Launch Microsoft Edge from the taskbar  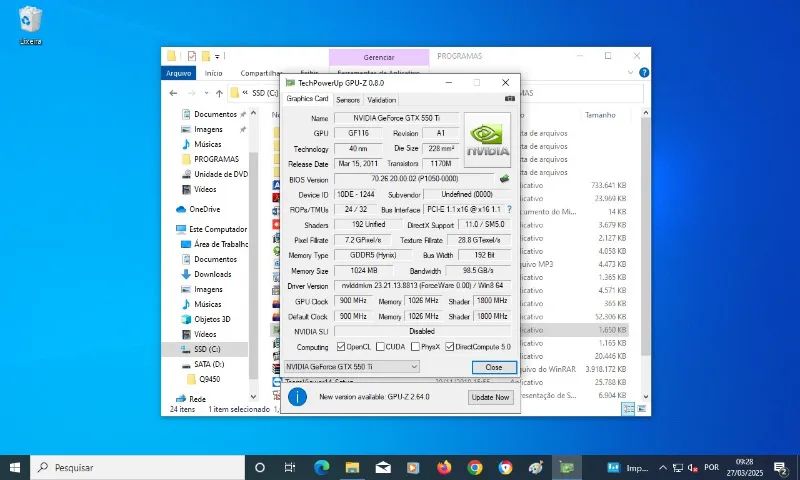321,467
